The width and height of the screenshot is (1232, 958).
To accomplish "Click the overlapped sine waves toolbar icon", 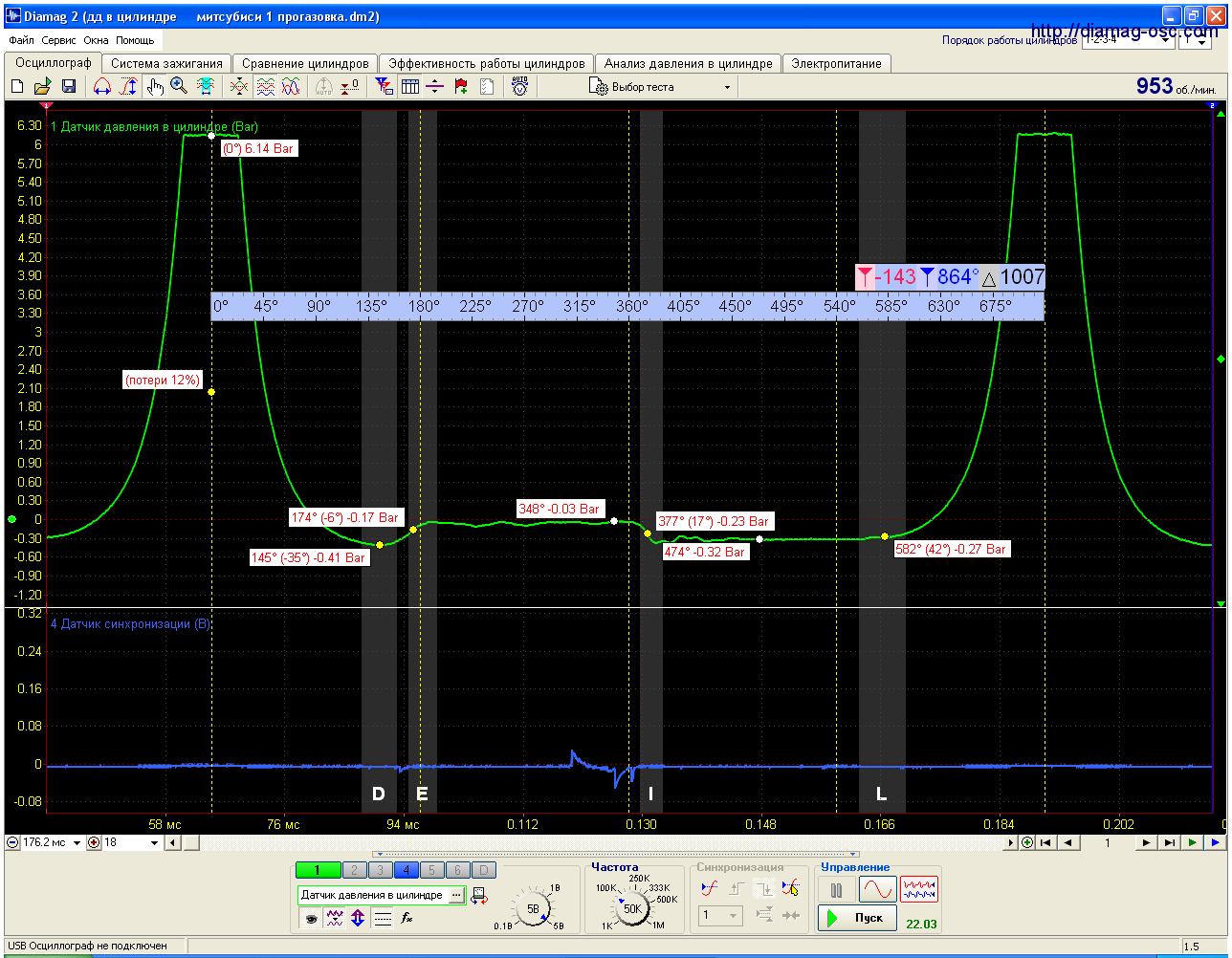I will [x=292, y=87].
